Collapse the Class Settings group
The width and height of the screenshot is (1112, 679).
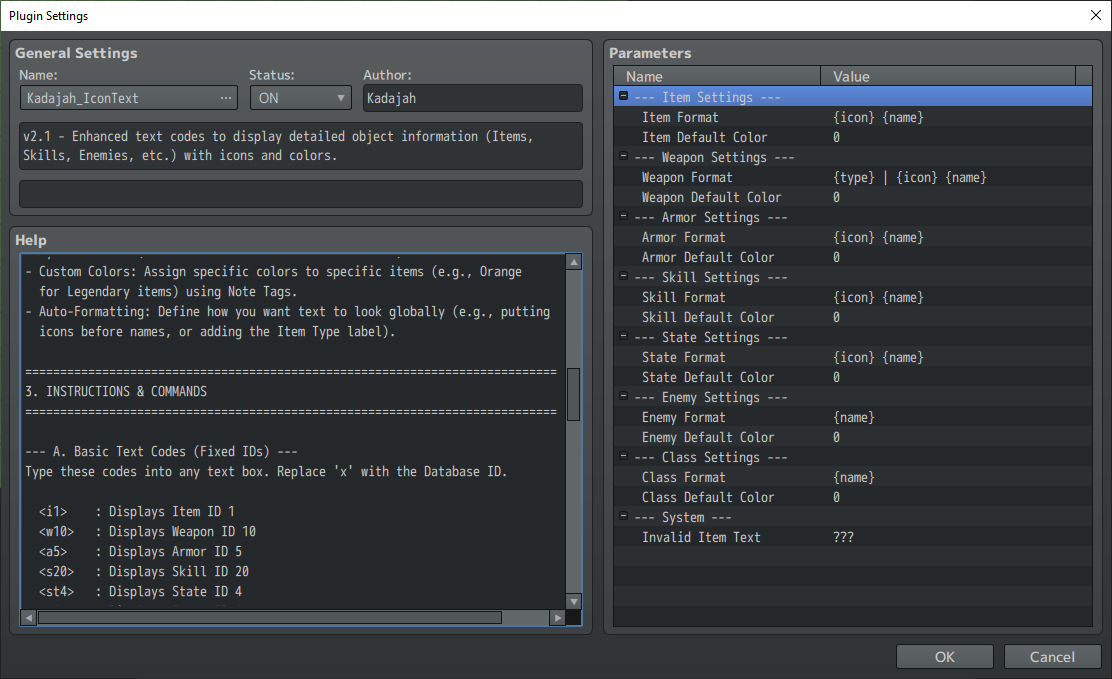[624, 457]
